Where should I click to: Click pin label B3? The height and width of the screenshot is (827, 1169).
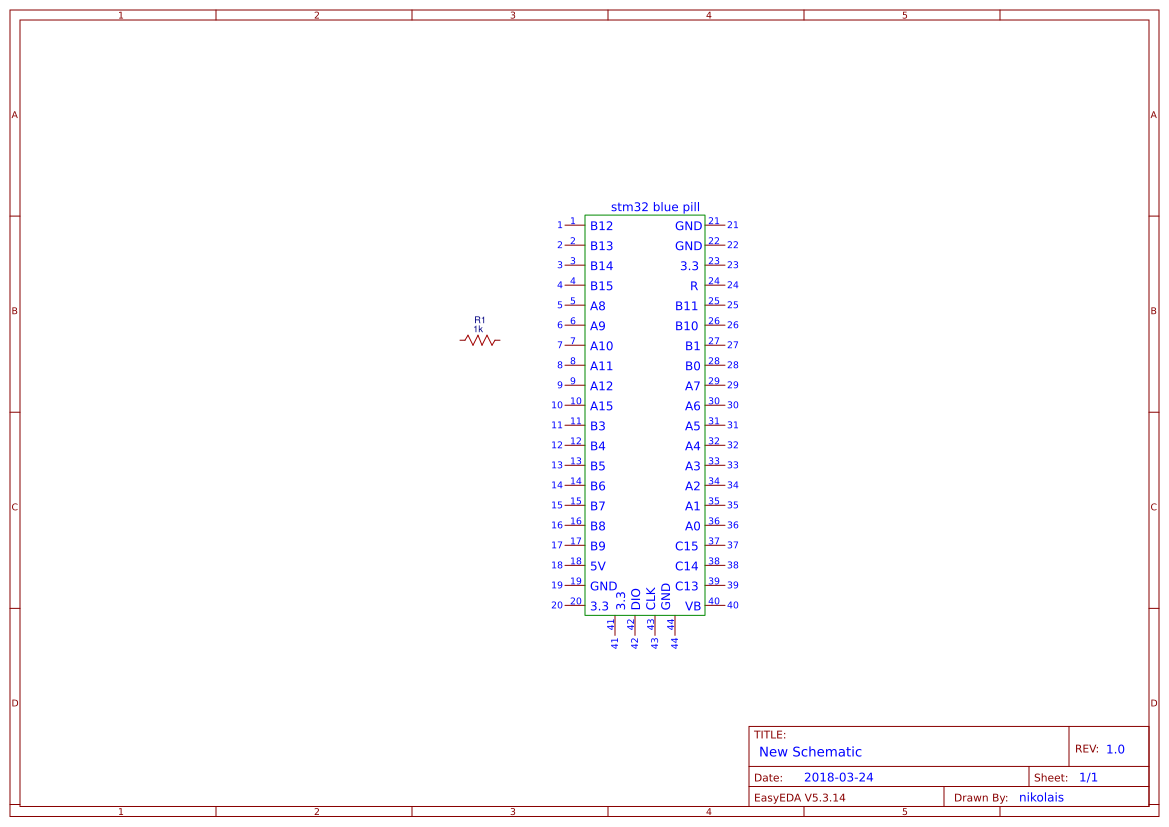coord(597,427)
